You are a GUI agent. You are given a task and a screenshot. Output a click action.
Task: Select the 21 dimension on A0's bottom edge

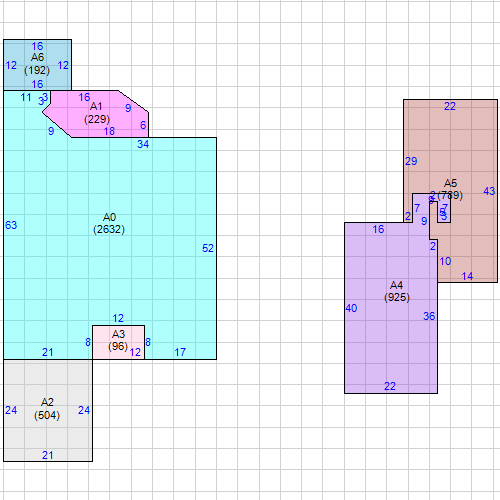coord(48,352)
